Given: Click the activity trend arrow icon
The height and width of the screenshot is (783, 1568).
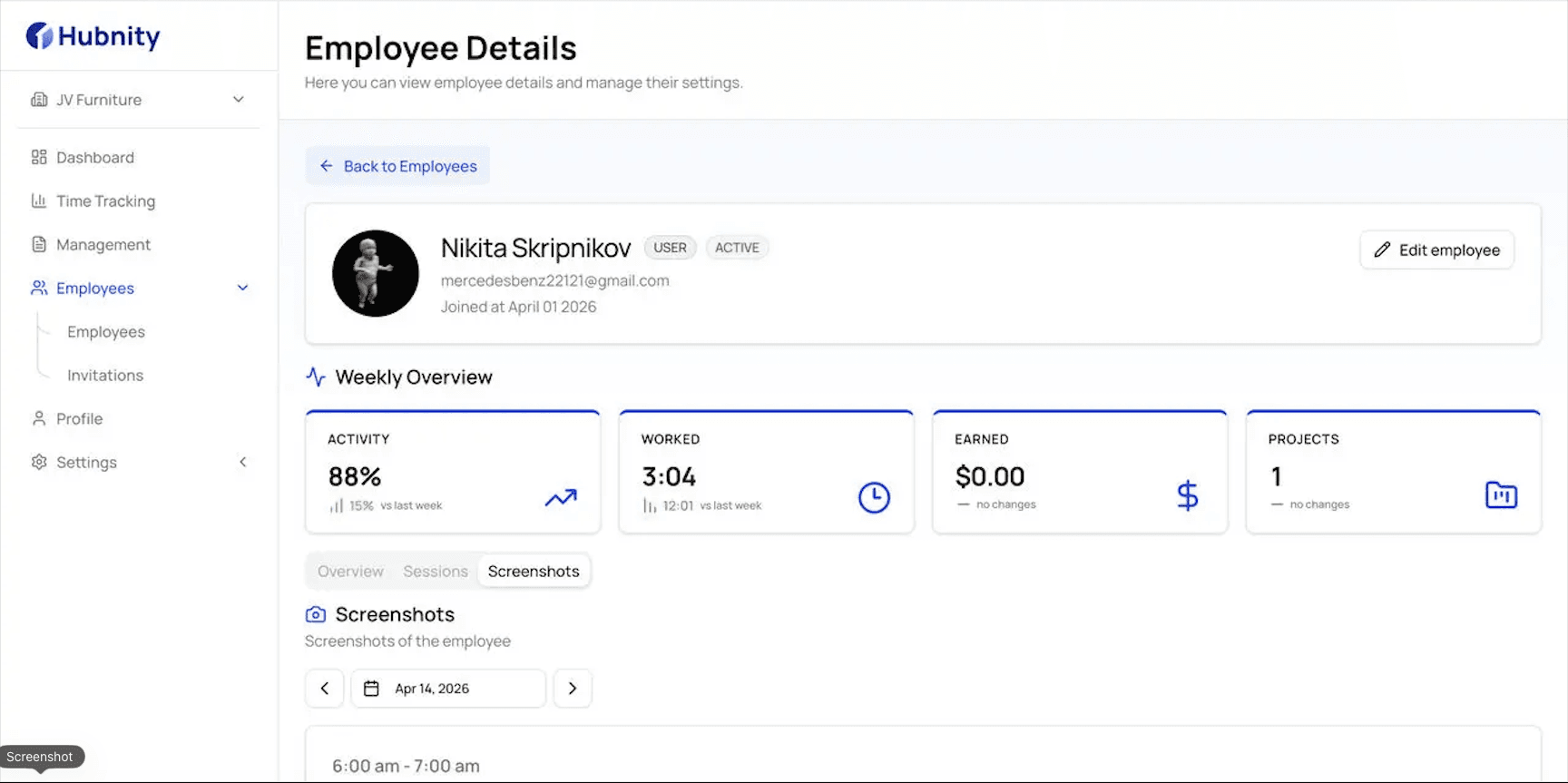Looking at the screenshot, I should click(x=561, y=497).
